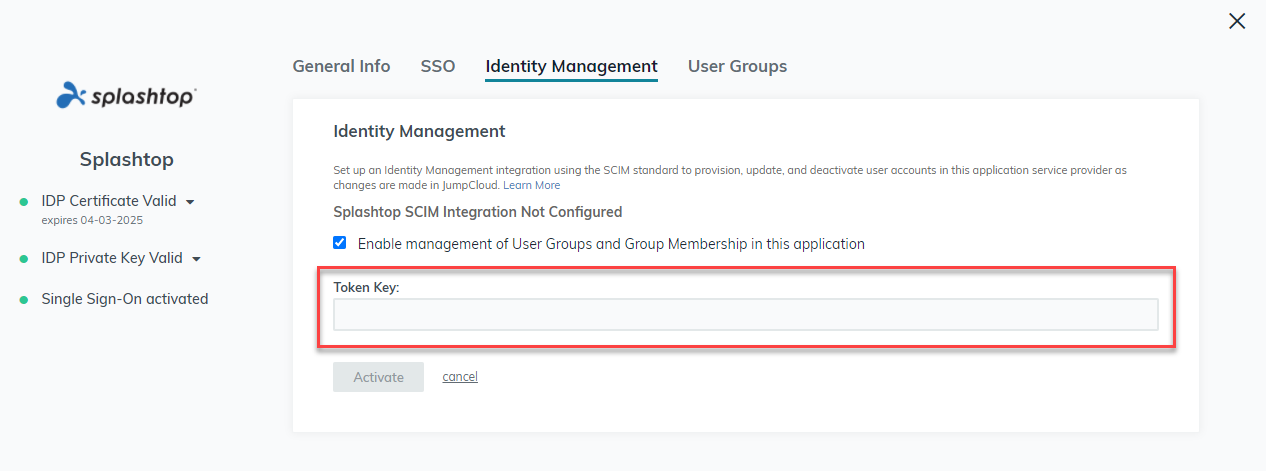Click the Token Key label
This screenshot has height=471, width=1266.
366,286
